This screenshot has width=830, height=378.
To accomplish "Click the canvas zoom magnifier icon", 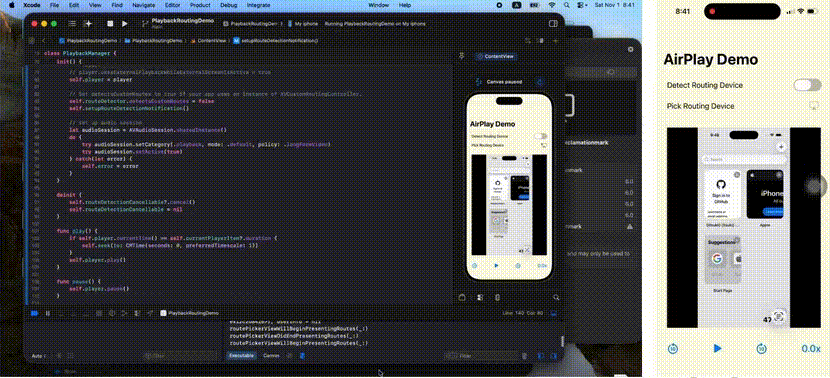I will click(x=556, y=298).
